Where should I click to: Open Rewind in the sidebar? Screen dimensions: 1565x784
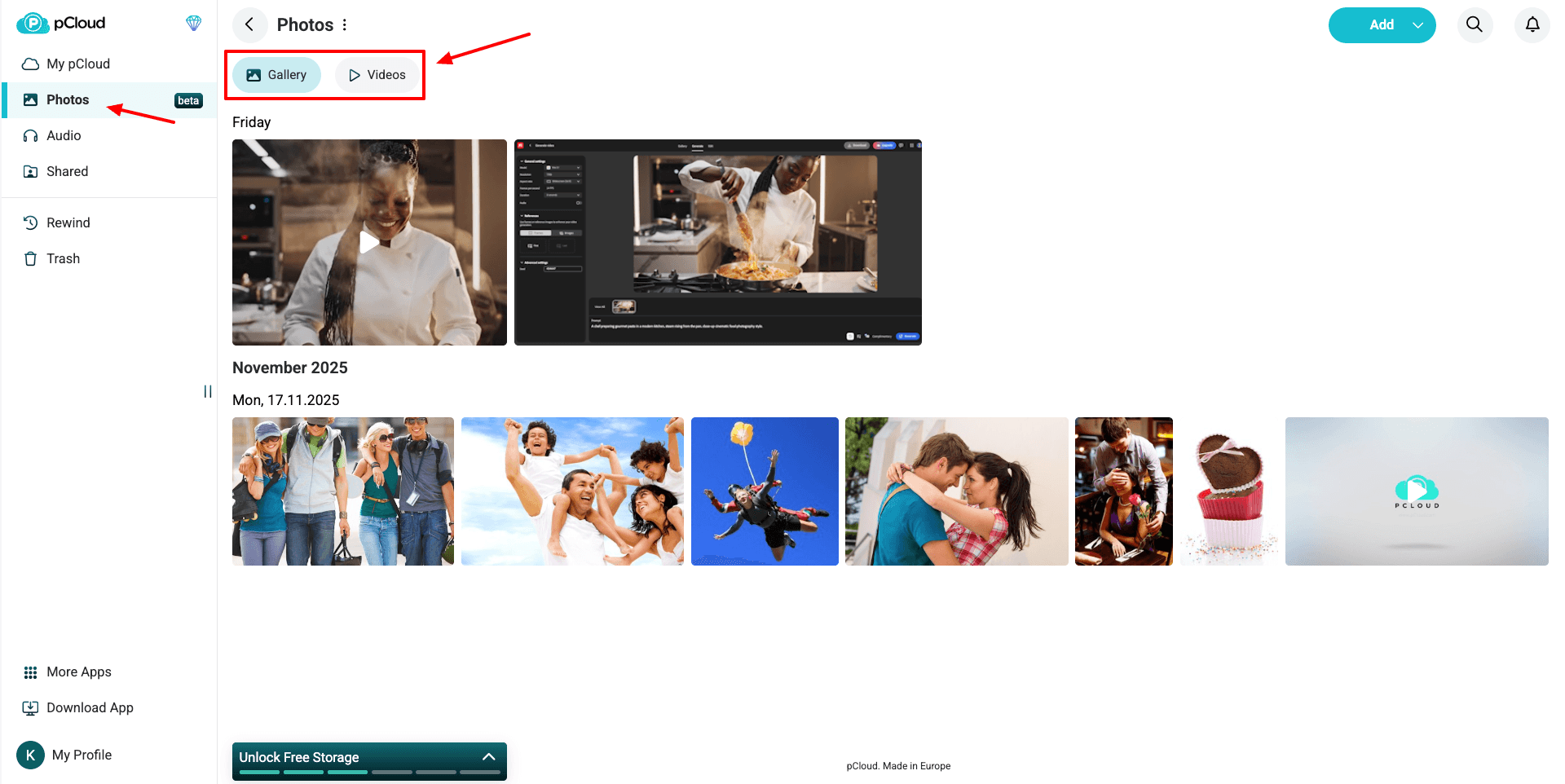(x=68, y=222)
